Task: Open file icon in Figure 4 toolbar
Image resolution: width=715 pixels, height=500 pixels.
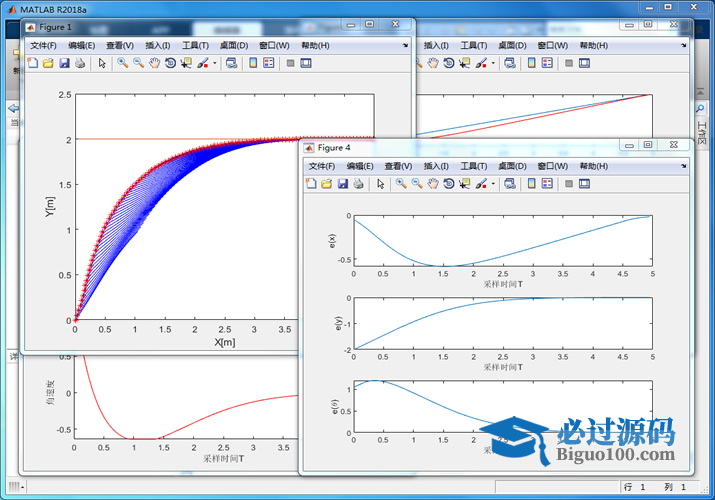Action: tap(326, 184)
